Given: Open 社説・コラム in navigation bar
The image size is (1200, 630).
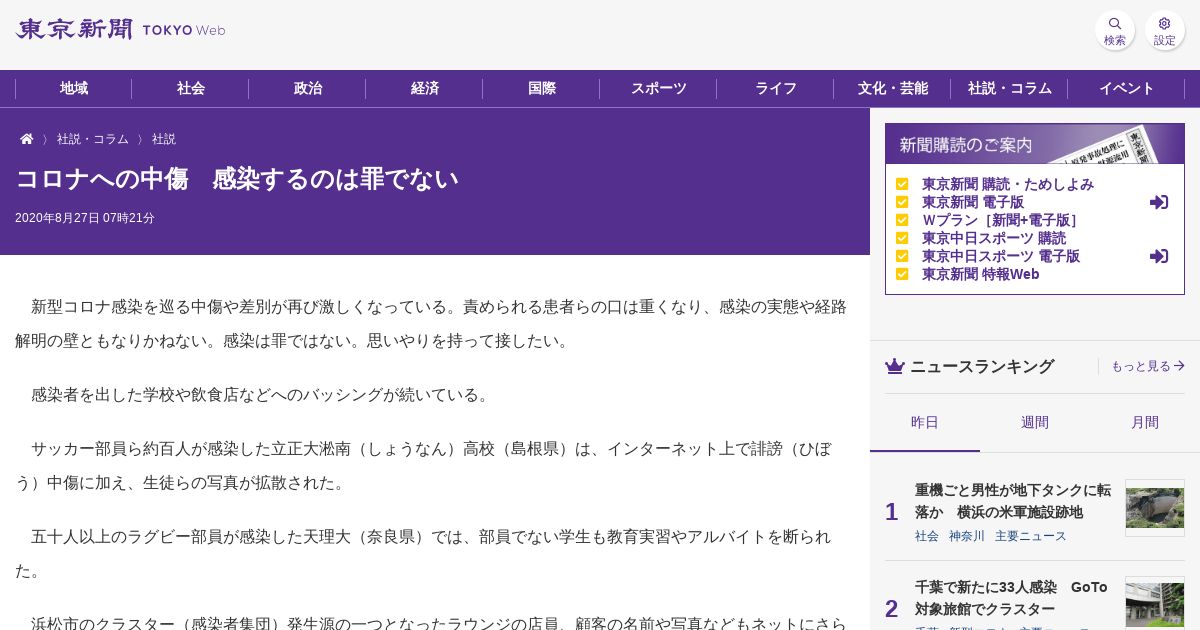Looking at the screenshot, I should coord(1010,88).
